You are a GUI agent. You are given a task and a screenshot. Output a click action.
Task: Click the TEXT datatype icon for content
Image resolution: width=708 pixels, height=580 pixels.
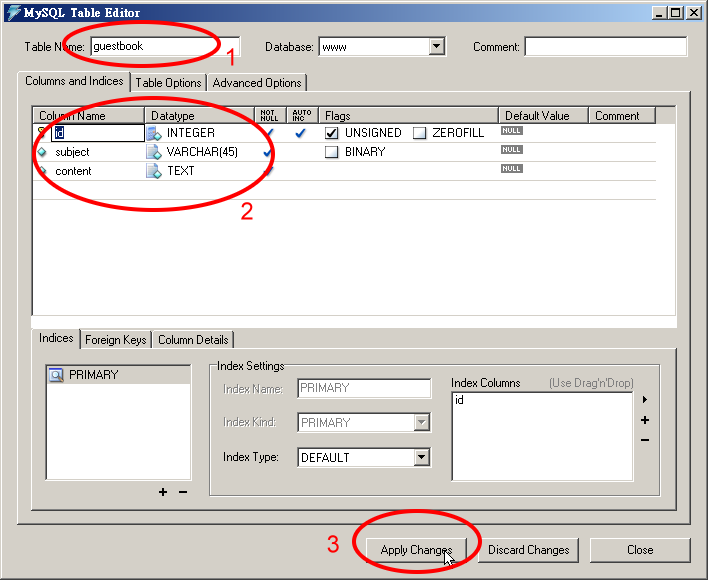tap(154, 171)
